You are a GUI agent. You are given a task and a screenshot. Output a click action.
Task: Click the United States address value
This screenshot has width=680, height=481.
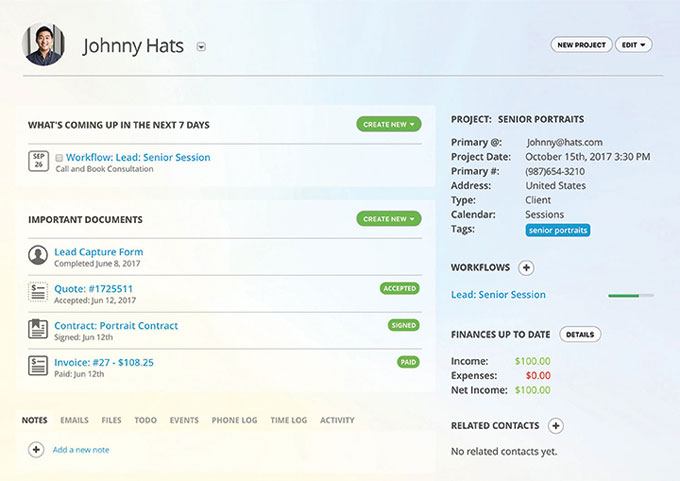coord(556,186)
